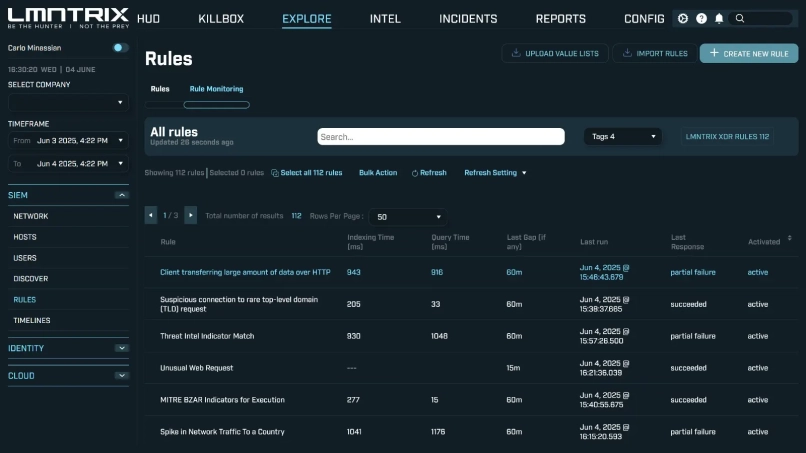
Task: Click the search magnifier icon in header
Action: pos(740,19)
